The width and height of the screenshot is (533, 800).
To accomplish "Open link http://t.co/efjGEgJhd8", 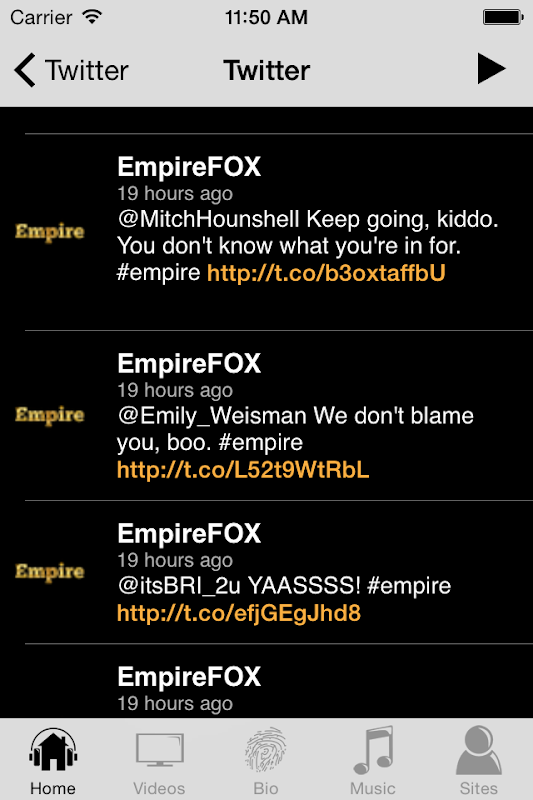I will (x=239, y=613).
